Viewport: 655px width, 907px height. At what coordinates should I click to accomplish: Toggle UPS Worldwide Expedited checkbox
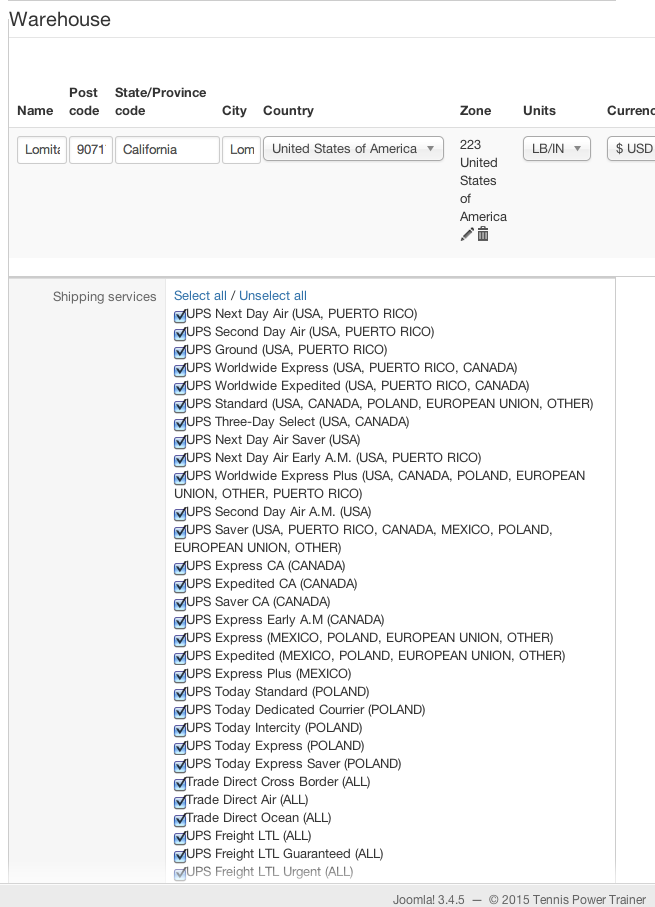pos(180,388)
